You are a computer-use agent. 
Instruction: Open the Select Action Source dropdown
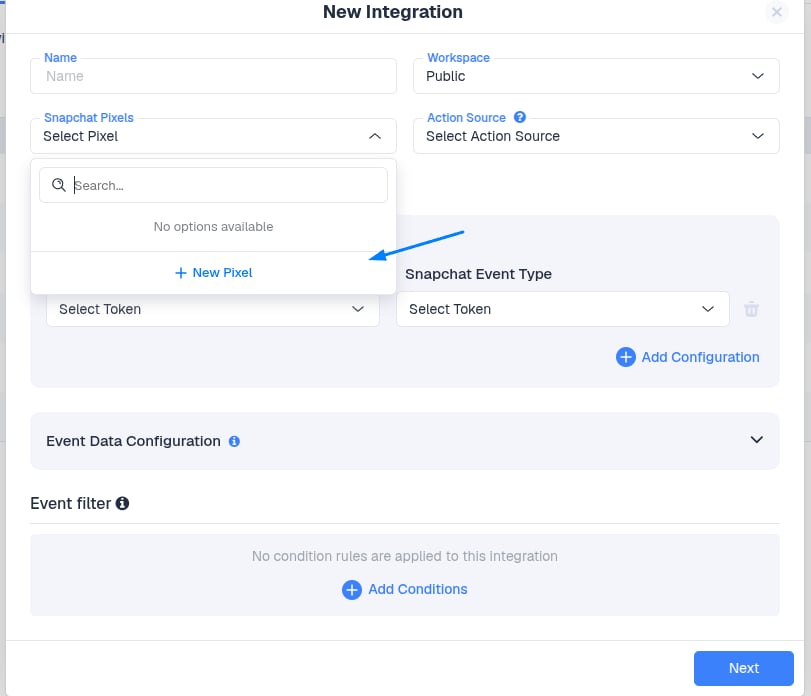596,136
